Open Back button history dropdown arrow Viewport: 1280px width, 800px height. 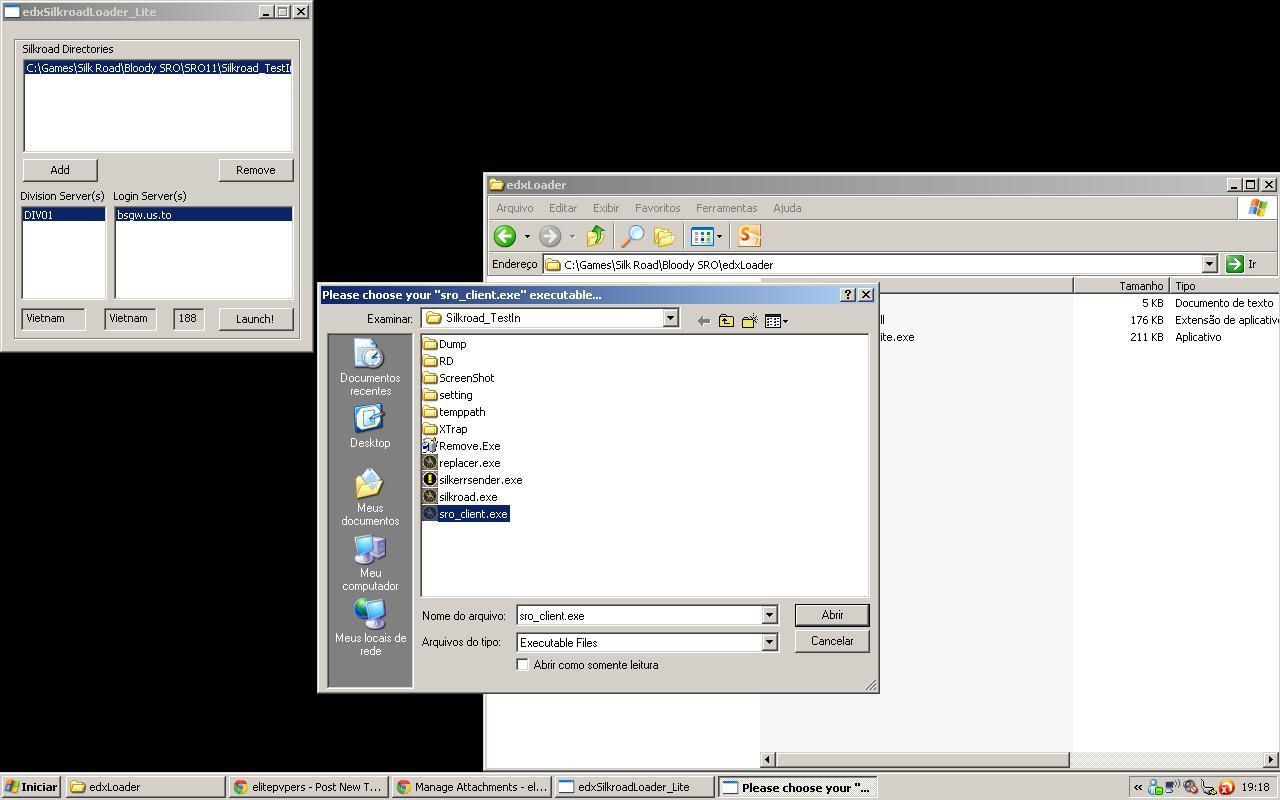(526, 237)
